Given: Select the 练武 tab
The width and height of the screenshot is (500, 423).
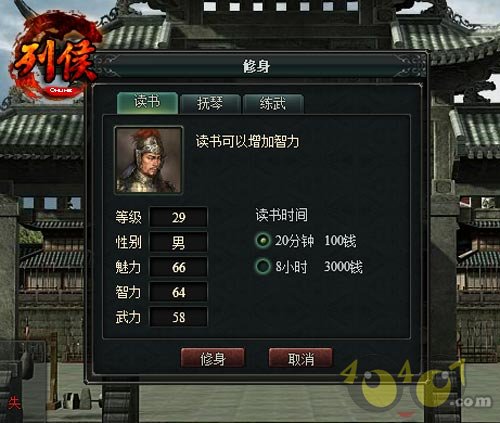Looking at the screenshot, I should click(273, 104).
